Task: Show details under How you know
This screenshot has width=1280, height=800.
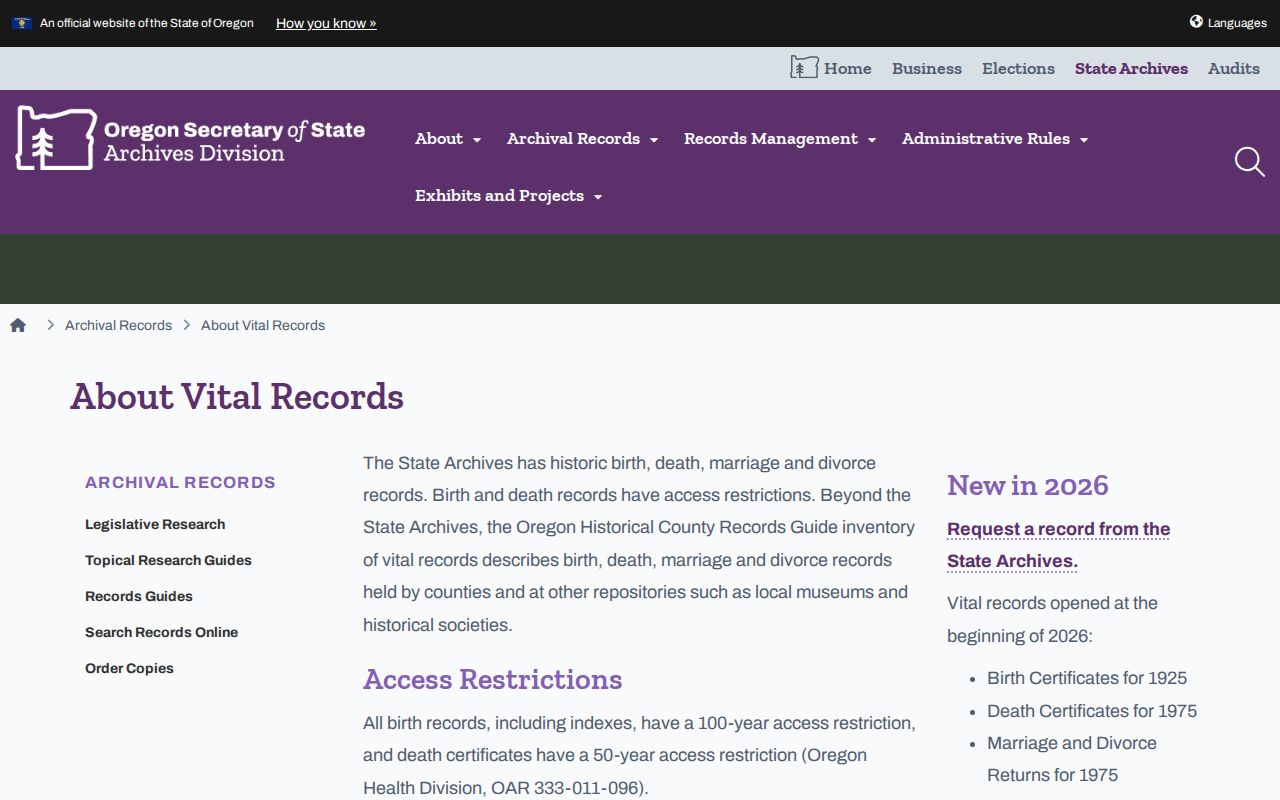Action: [x=326, y=23]
